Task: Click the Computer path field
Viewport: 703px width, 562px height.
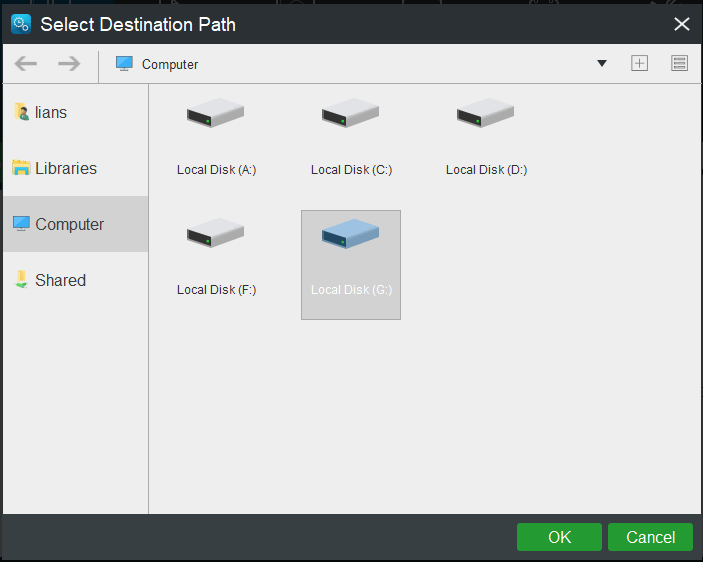Action: [x=354, y=64]
